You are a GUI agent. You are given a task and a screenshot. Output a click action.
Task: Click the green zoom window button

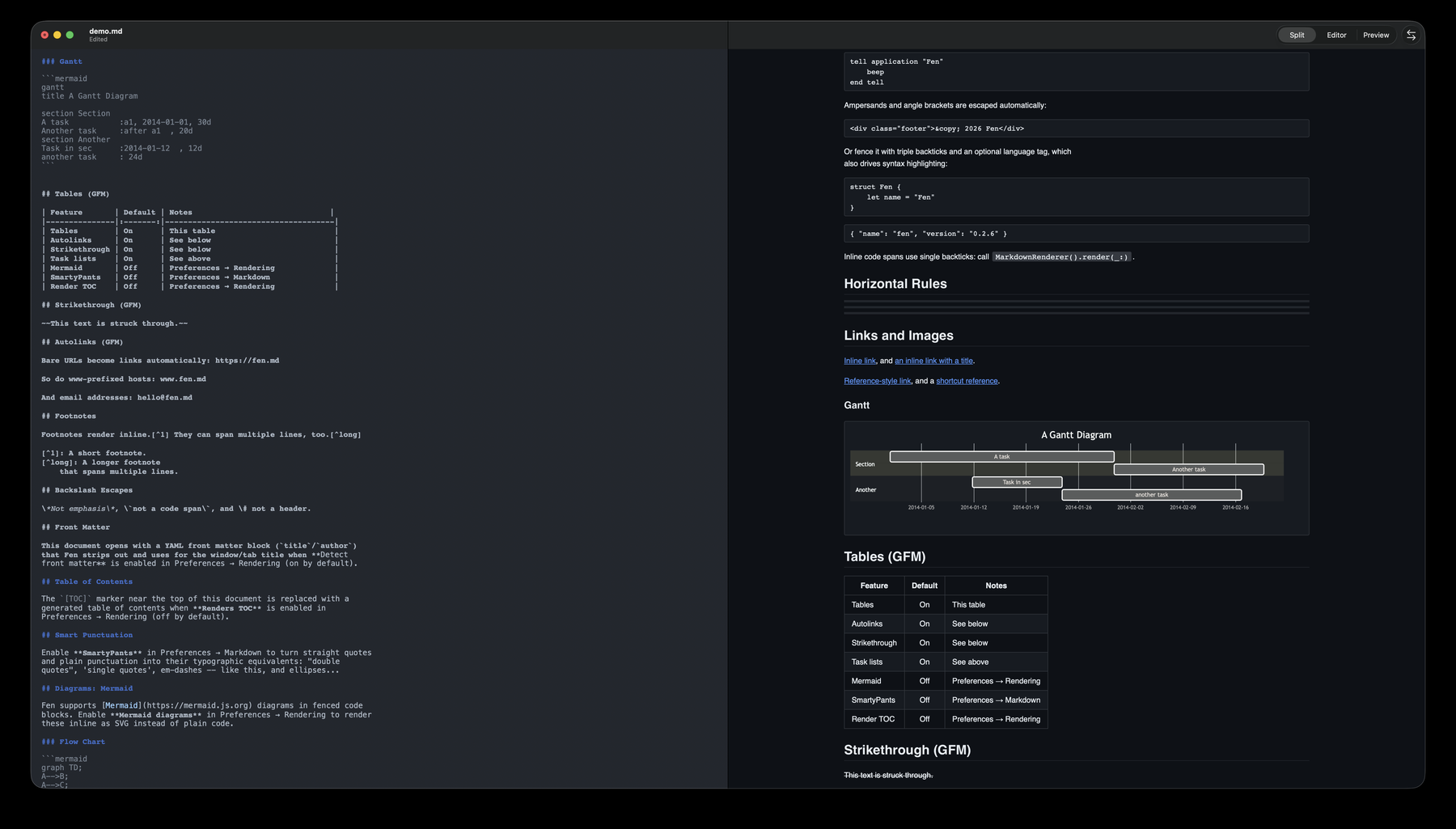(70, 35)
